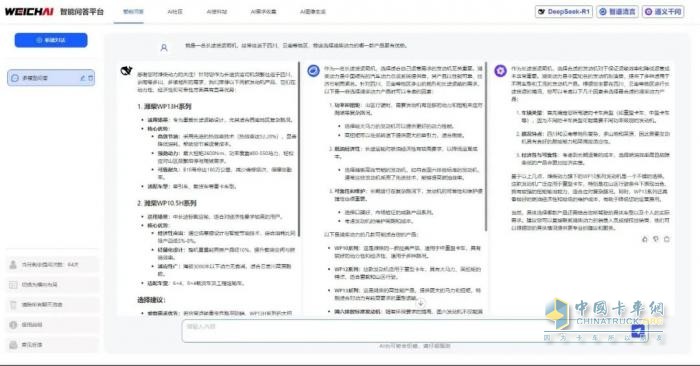Click the feedback icon at sidebar bottom
700x366 pixels.
[13, 345]
